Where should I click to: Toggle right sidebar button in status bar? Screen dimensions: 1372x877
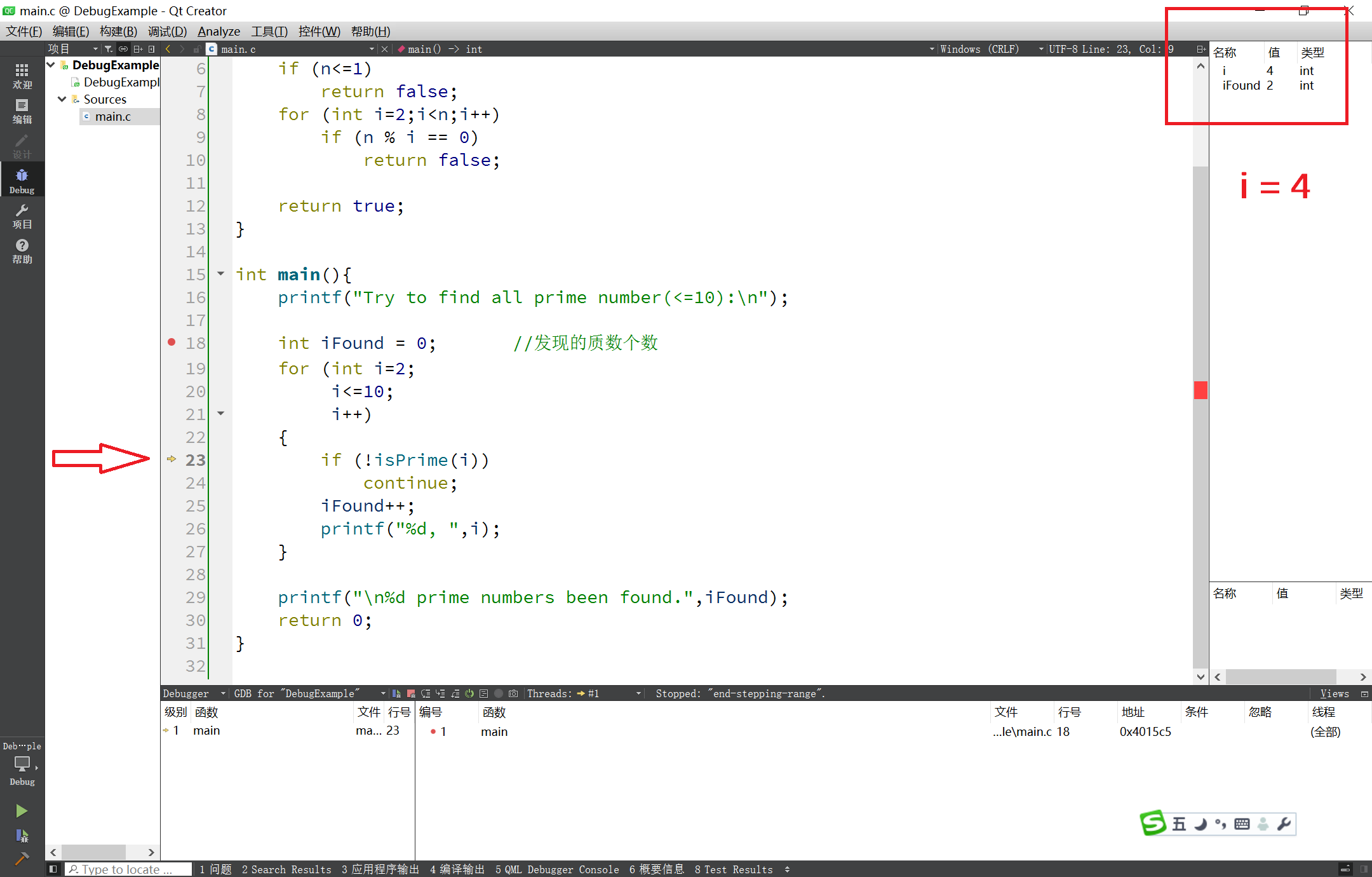pyautogui.click(x=1364, y=869)
